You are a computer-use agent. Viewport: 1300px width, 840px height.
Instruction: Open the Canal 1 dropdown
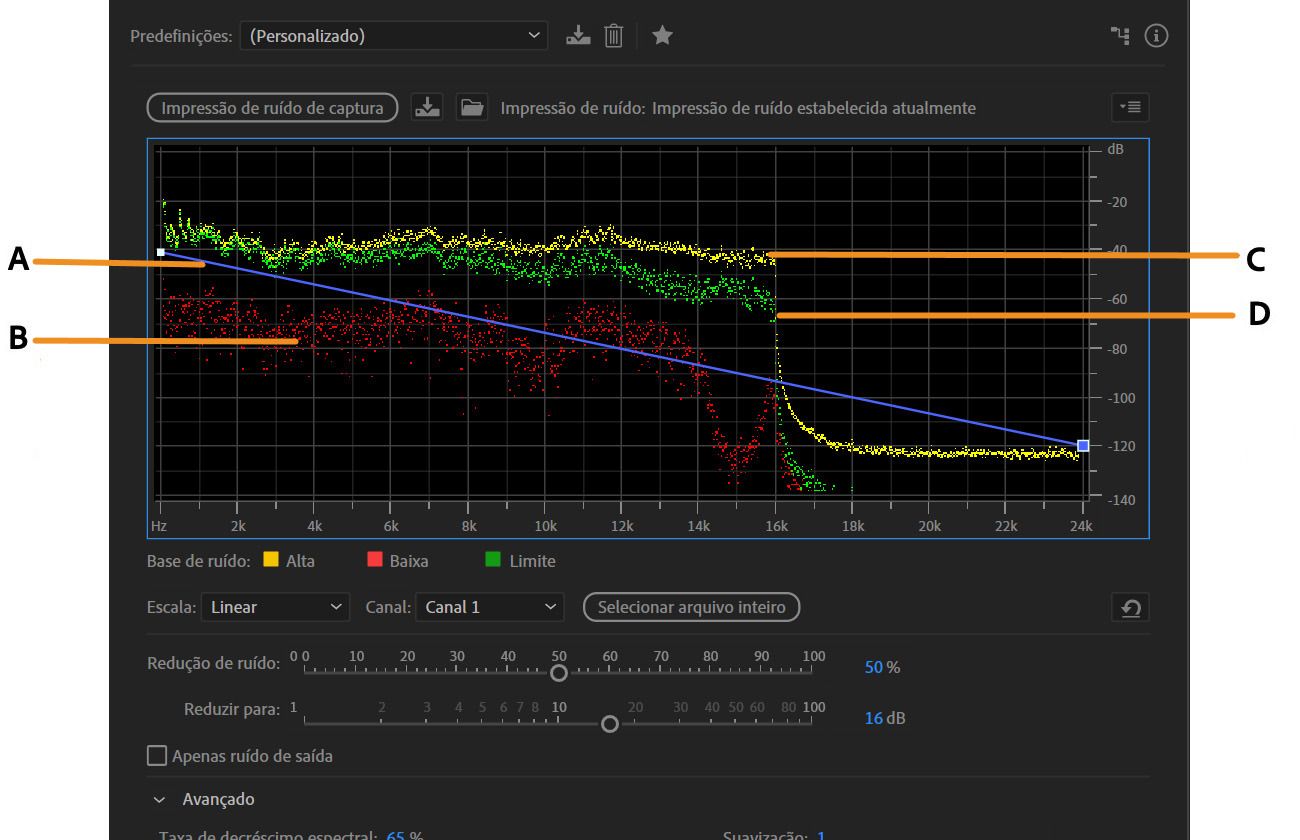pyautogui.click(x=490, y=607)
